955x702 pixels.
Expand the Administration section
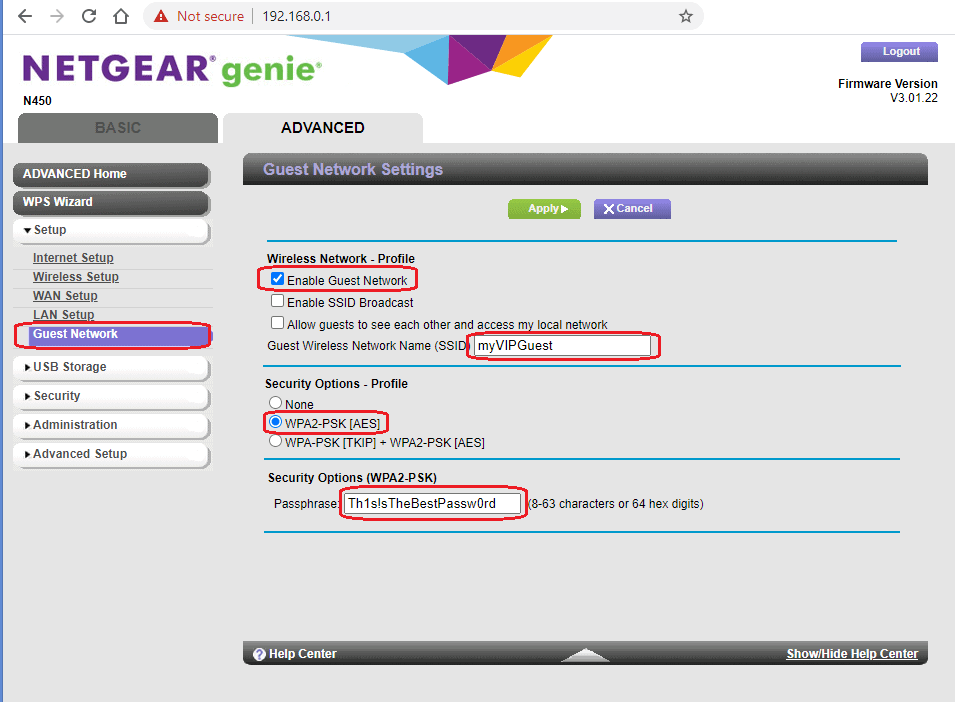[x=110, y=425]
